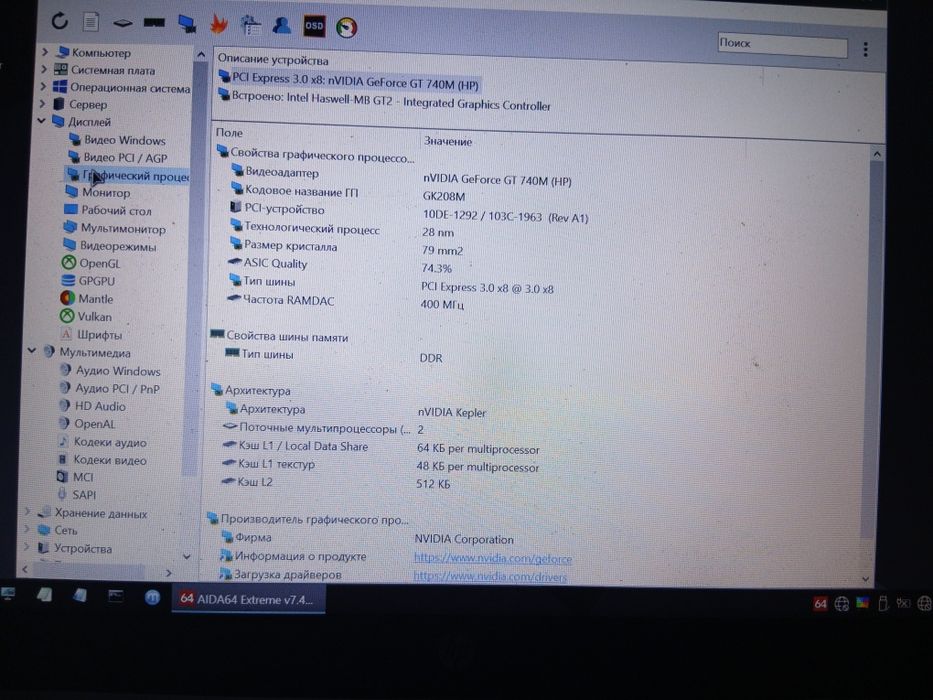The width and height of the screenshot is (933, 700).
Task: Click the Поле column header
Action: click(x=229, y=133)
